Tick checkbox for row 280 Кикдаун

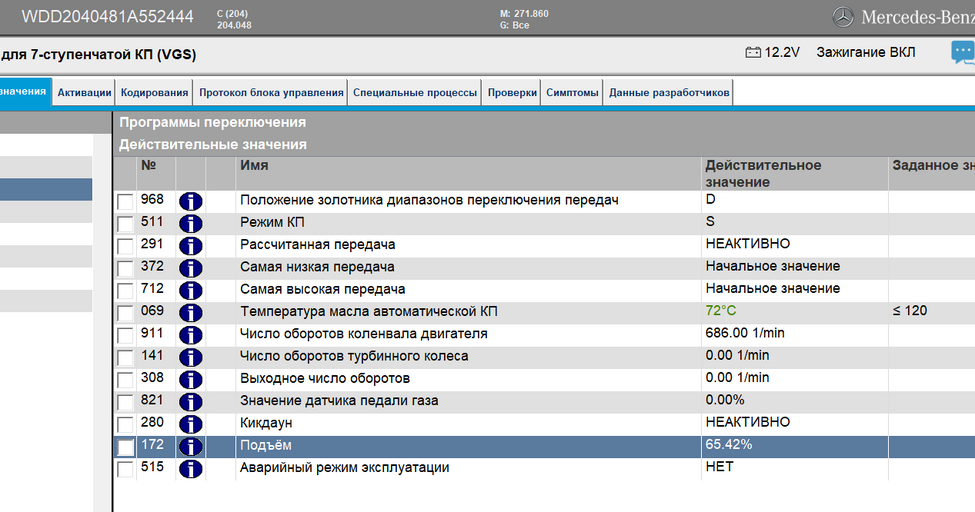pos(125,425)
